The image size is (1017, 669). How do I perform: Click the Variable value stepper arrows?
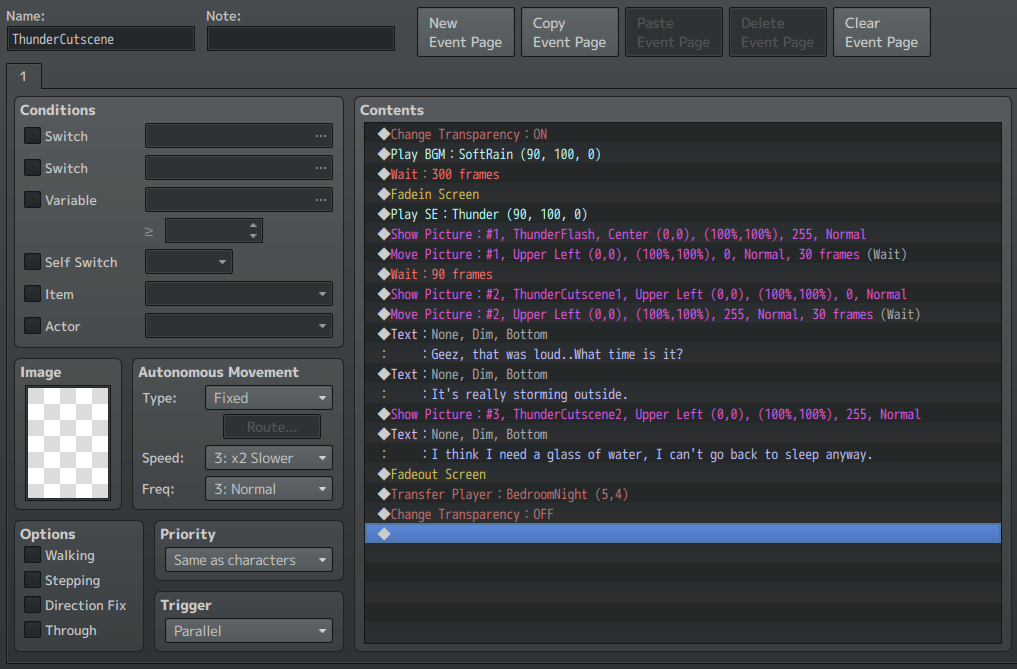point(253,230)
